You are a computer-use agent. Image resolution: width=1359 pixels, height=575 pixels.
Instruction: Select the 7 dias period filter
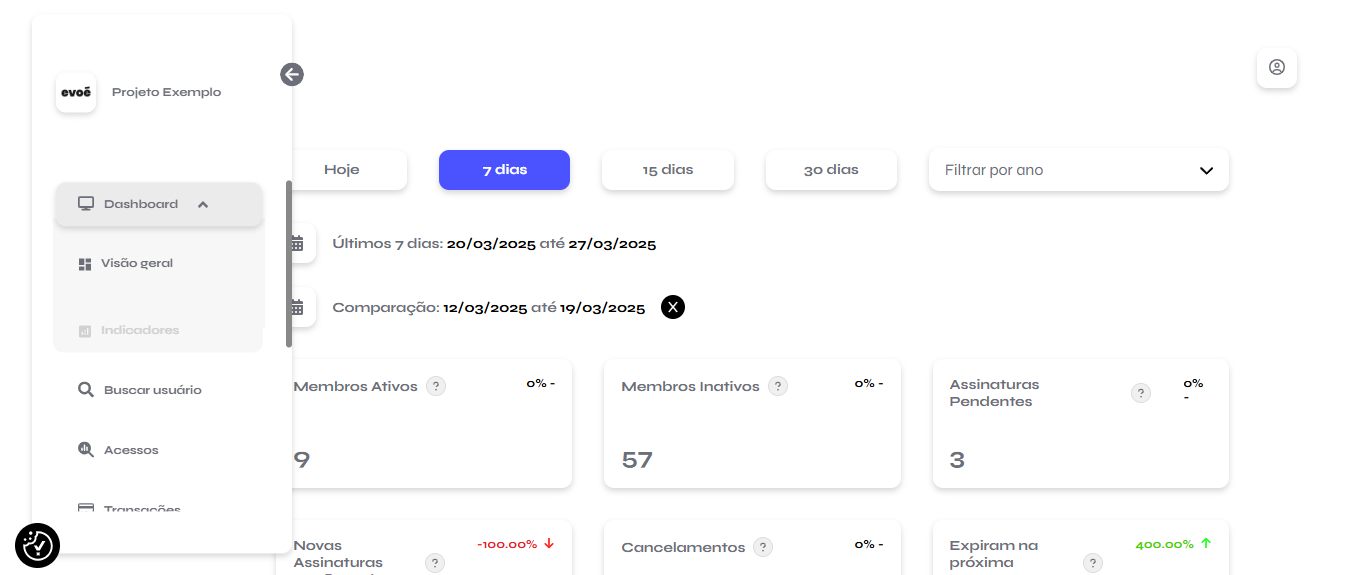coord(504,170)
